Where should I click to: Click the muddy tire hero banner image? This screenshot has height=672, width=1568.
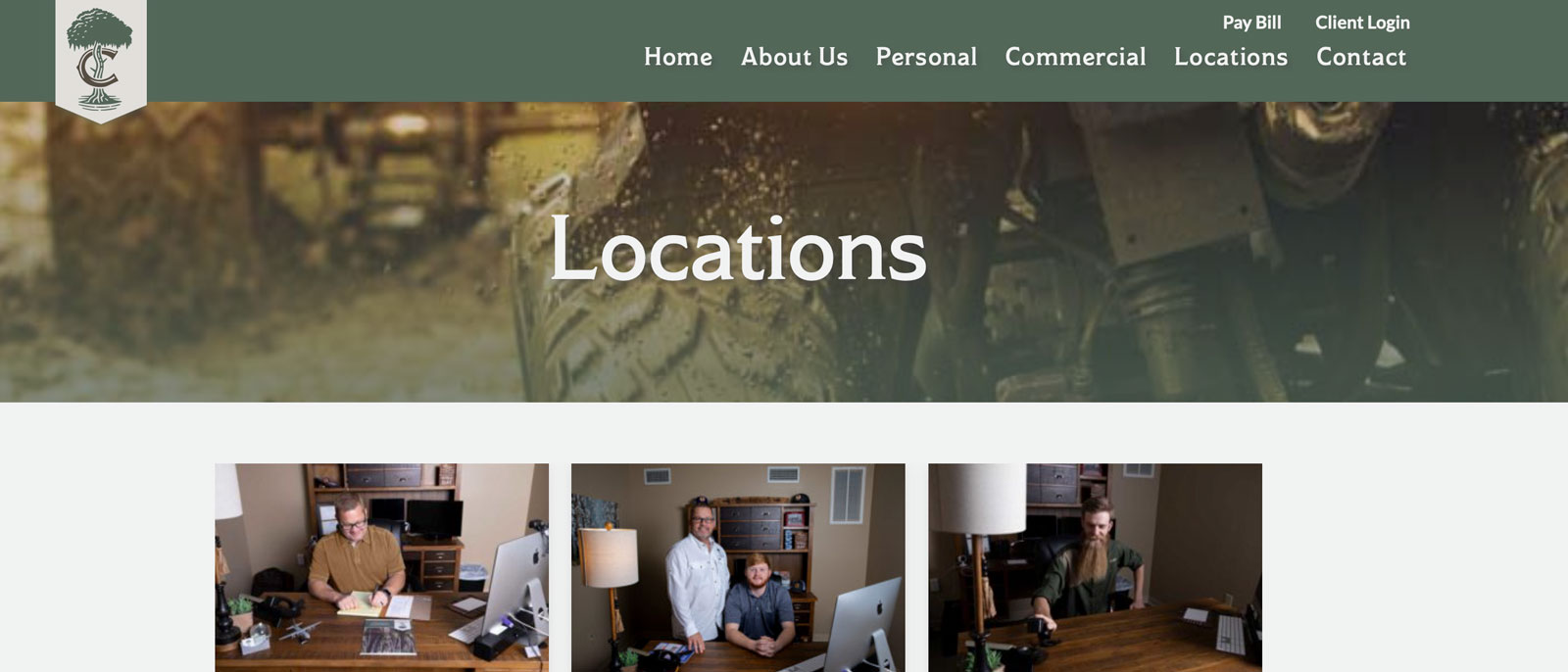point(784,252)
